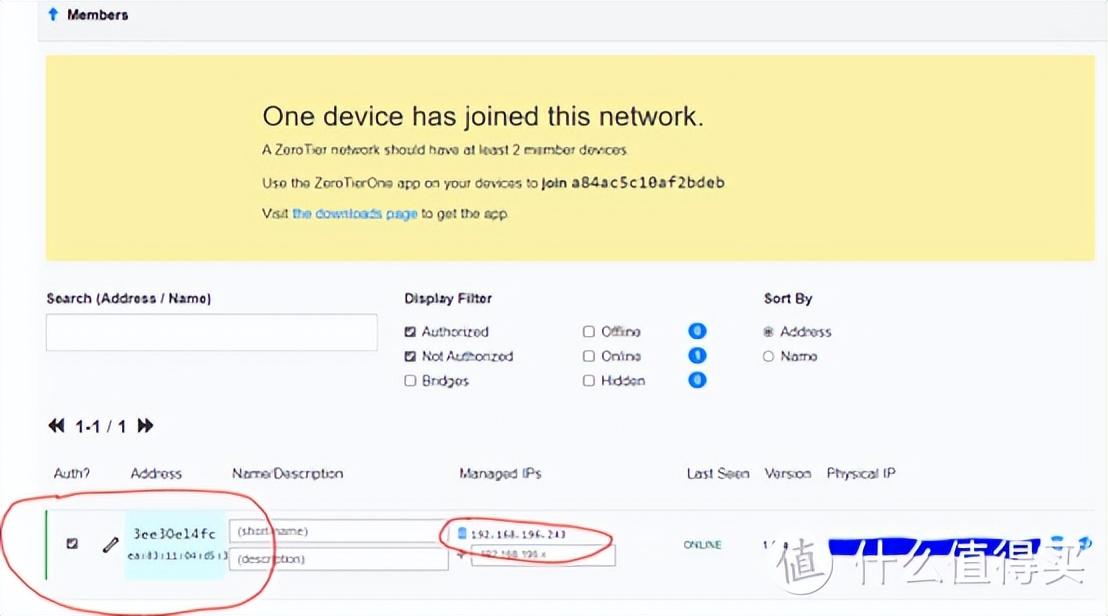The width and height of the screenshot is (1108, 616).
Task: Click the Offline count badge
Action: (697, 331)
